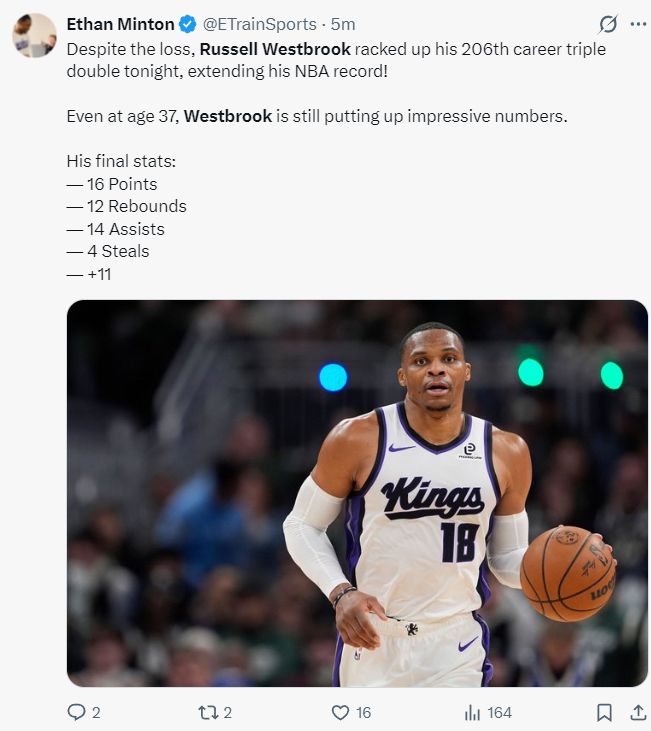Open the @ETrainSports handle link
Image resolution: width=651 pixels, height=731 pixels.
259,24
